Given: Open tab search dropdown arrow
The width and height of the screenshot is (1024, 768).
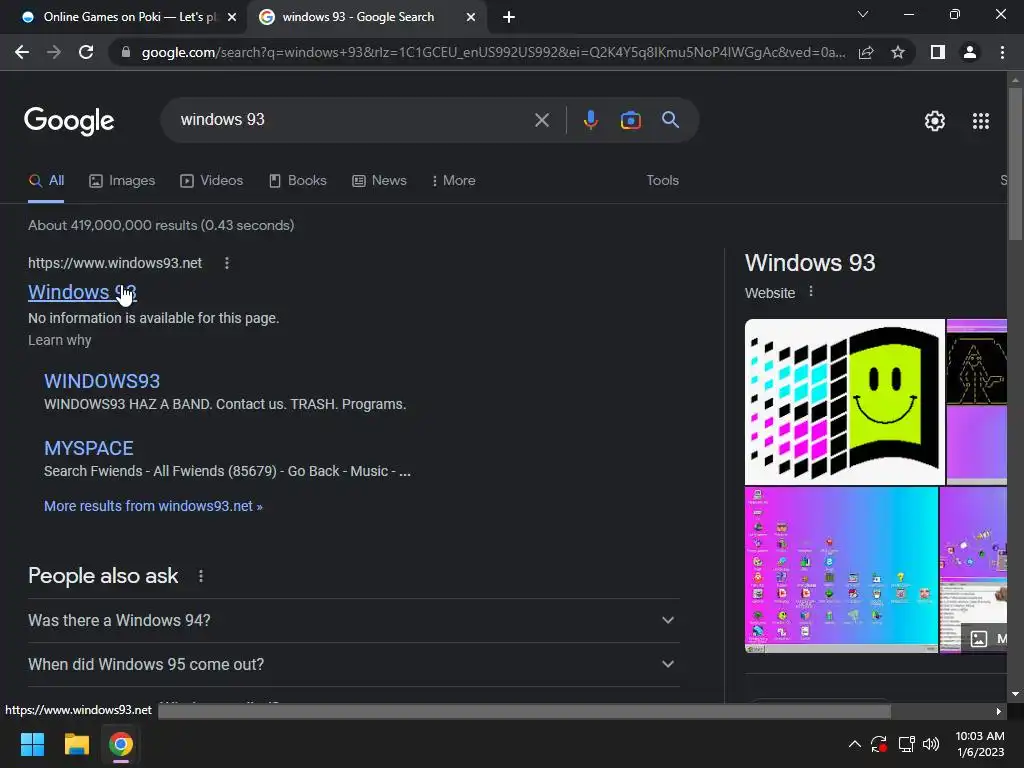Looking at the screenshot, I should tap(863, 14).
